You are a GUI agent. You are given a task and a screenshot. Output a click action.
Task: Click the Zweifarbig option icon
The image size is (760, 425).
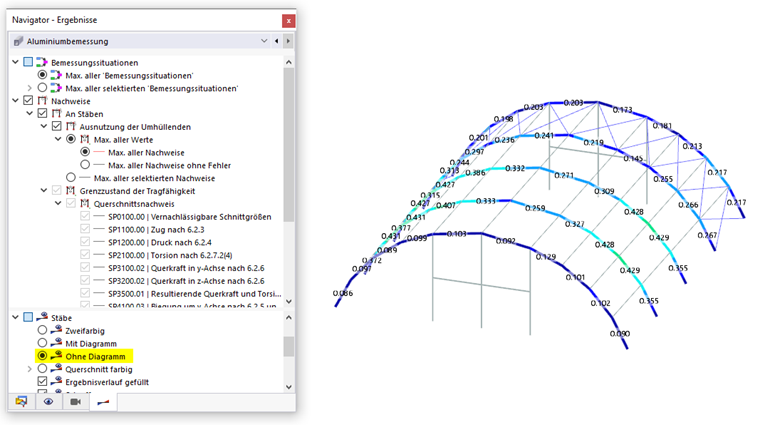click(56, 330)
